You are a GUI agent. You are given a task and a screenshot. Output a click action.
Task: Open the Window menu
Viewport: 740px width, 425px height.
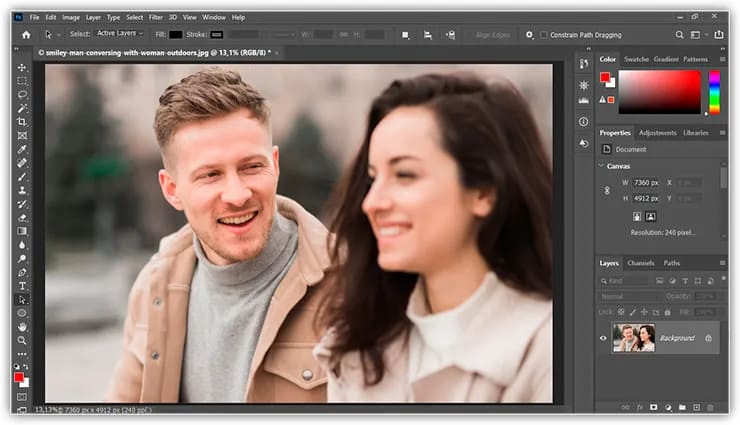click(x=214, y=17)
